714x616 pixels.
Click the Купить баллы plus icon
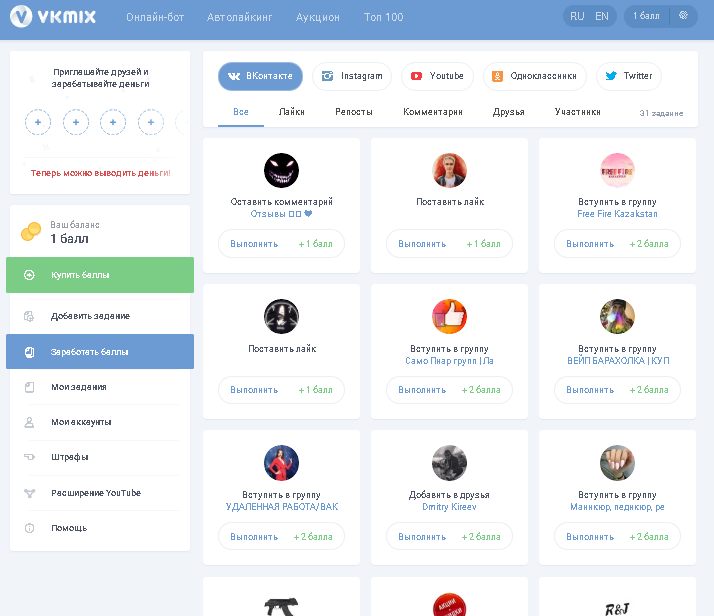click(29, 275)
